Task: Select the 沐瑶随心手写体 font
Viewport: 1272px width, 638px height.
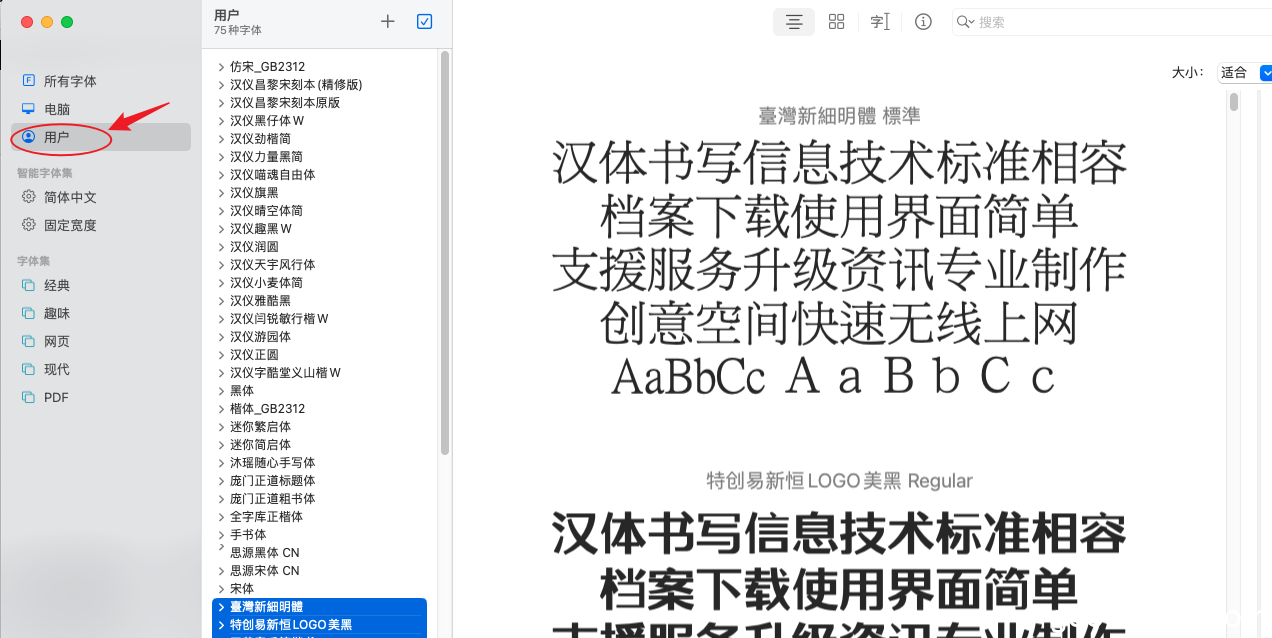Action: pos(272,463)
